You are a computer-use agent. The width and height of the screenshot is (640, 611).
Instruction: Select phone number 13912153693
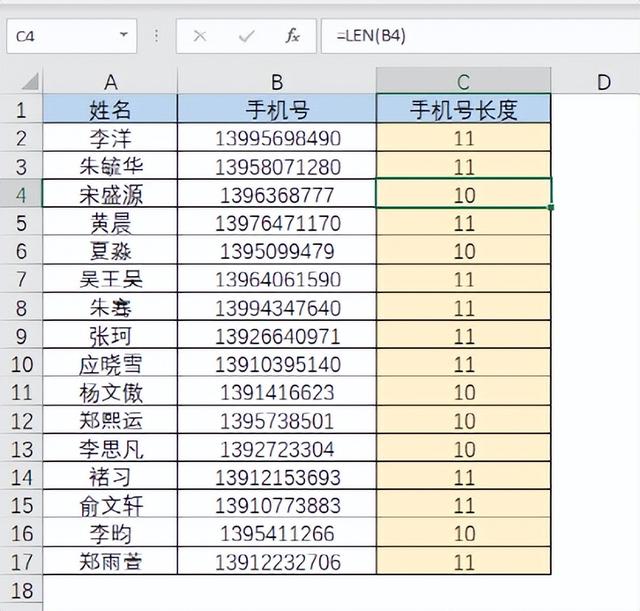[277, 476]
